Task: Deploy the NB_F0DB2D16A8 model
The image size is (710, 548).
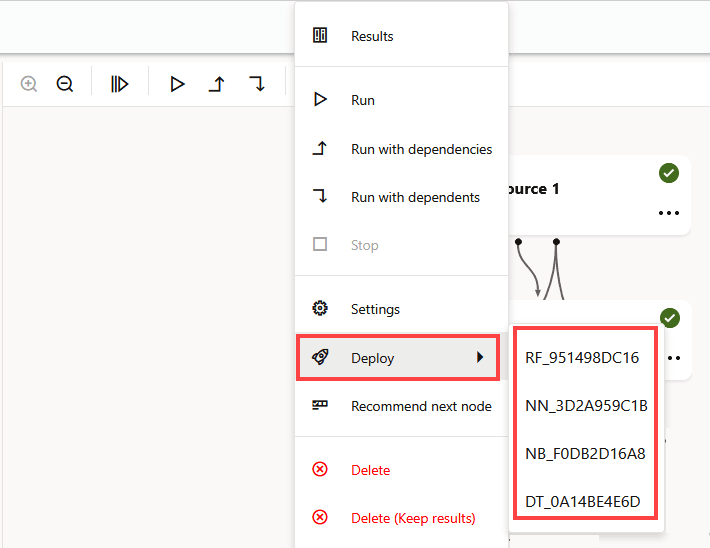Action: (585, 454)
